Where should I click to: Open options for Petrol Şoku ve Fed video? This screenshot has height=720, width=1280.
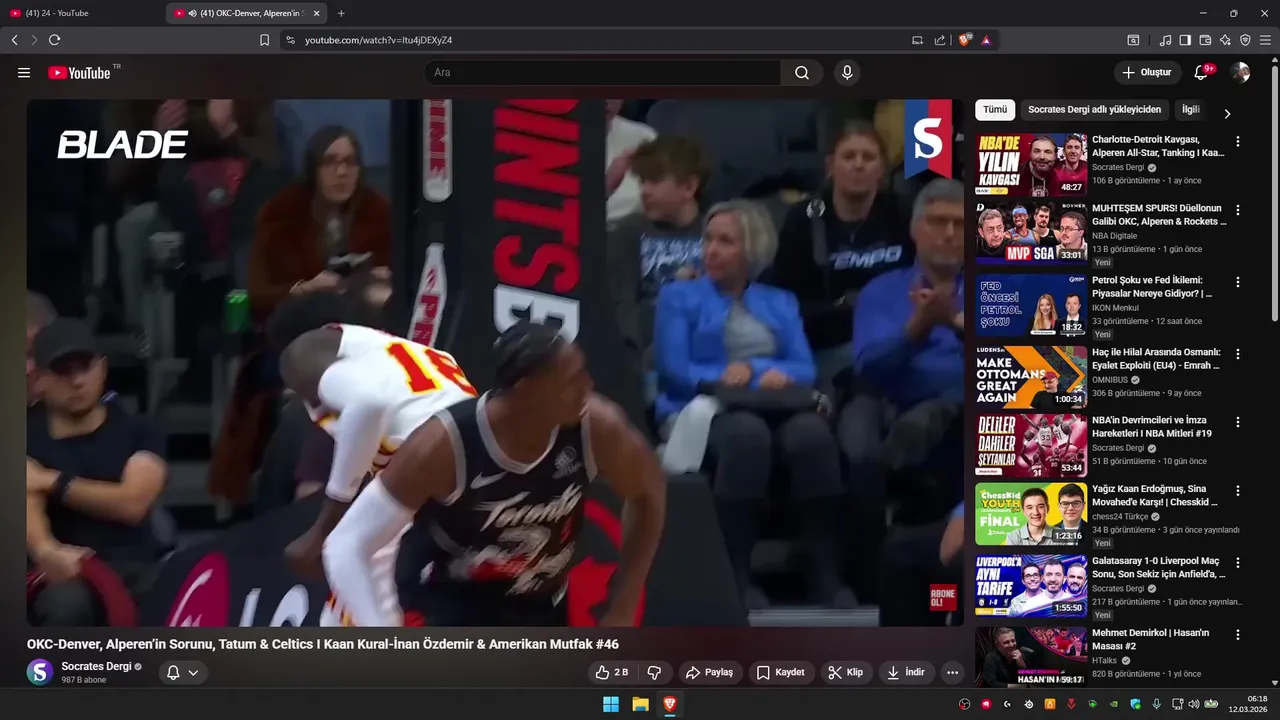[1238, 283]
